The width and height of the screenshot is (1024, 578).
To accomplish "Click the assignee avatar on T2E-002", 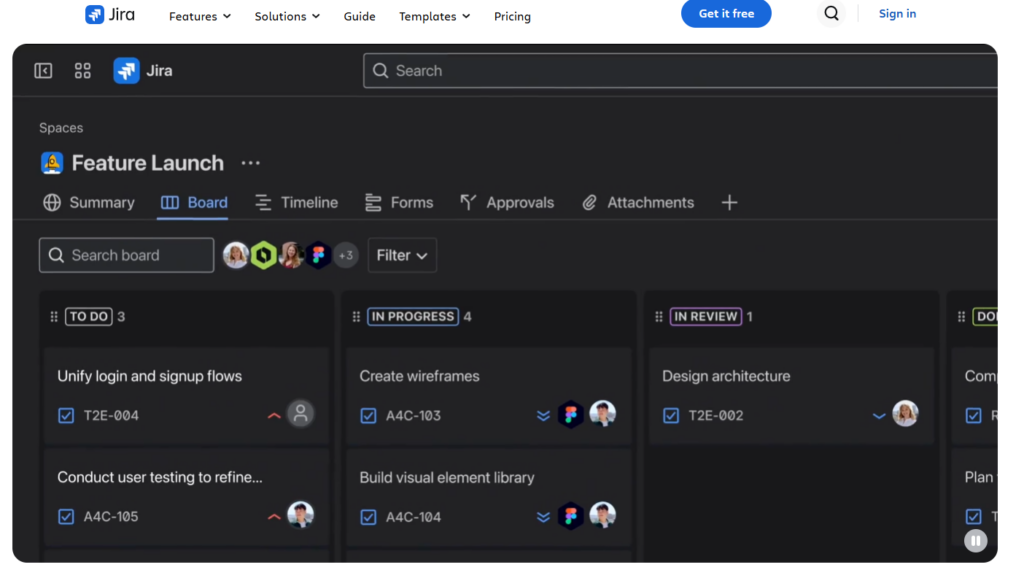I will click(x=905, y=413).
